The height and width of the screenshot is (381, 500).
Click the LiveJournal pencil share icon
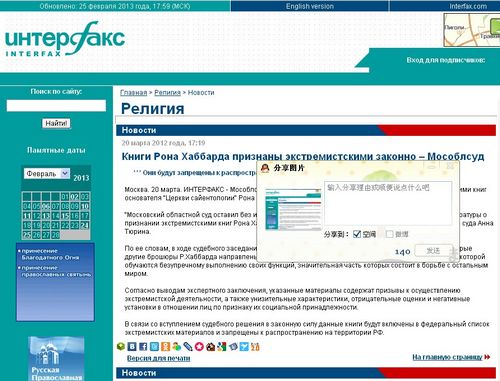pyautogui.click(x=188, y=347)
